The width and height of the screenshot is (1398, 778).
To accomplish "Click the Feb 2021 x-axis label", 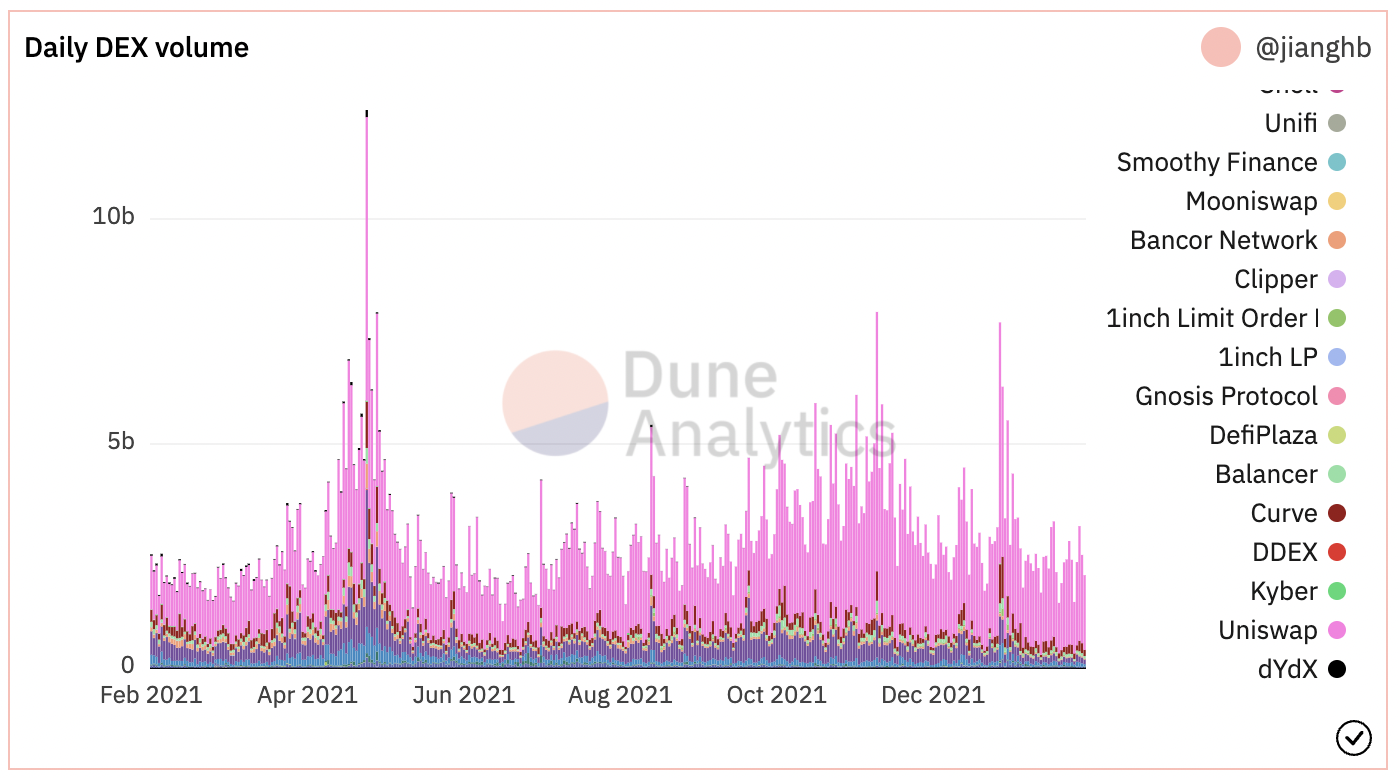I will [151, 695].
